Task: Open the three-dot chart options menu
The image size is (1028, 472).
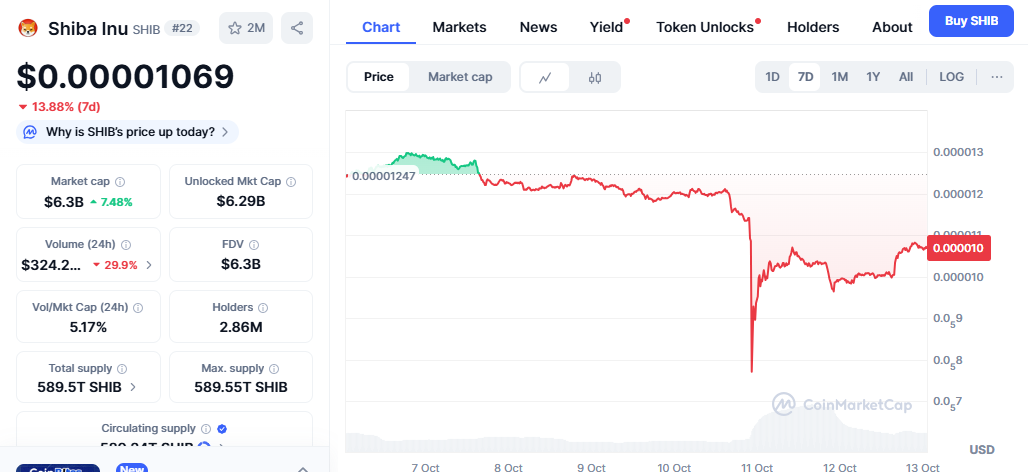Action: [997, 77]
